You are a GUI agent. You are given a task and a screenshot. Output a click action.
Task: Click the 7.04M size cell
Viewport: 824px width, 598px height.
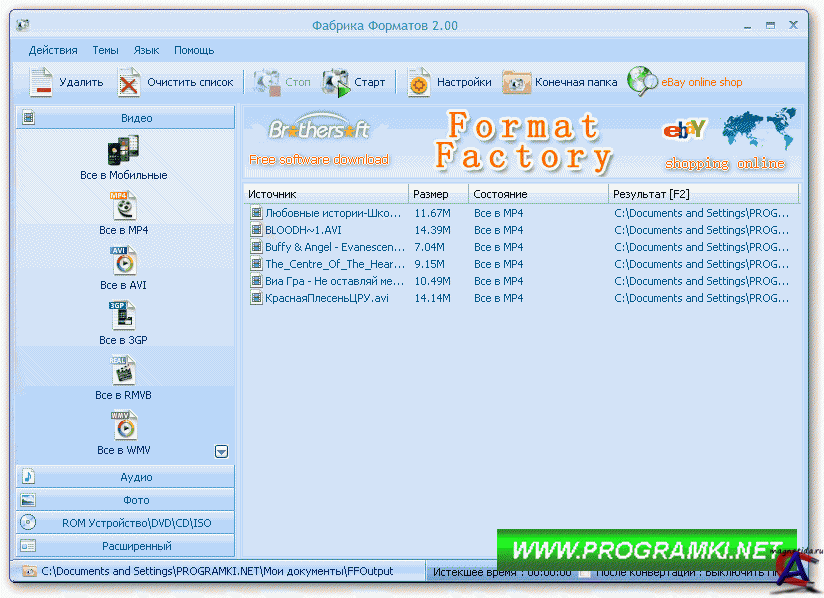click(x=429, y=247)
